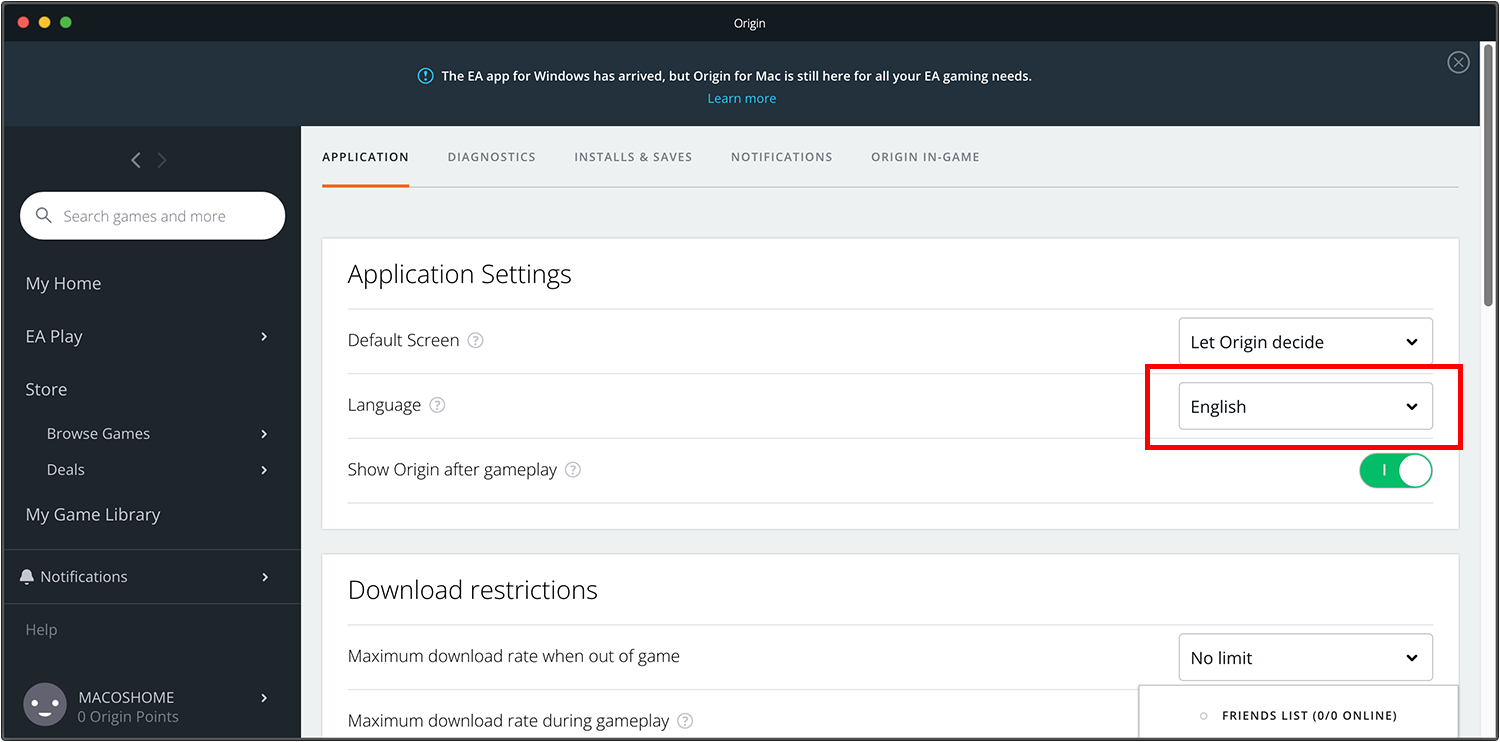Toggle Show Origin after gameplay switch
The height and width of the screenshot is (742, 1500).
[x=1395, y=470]
